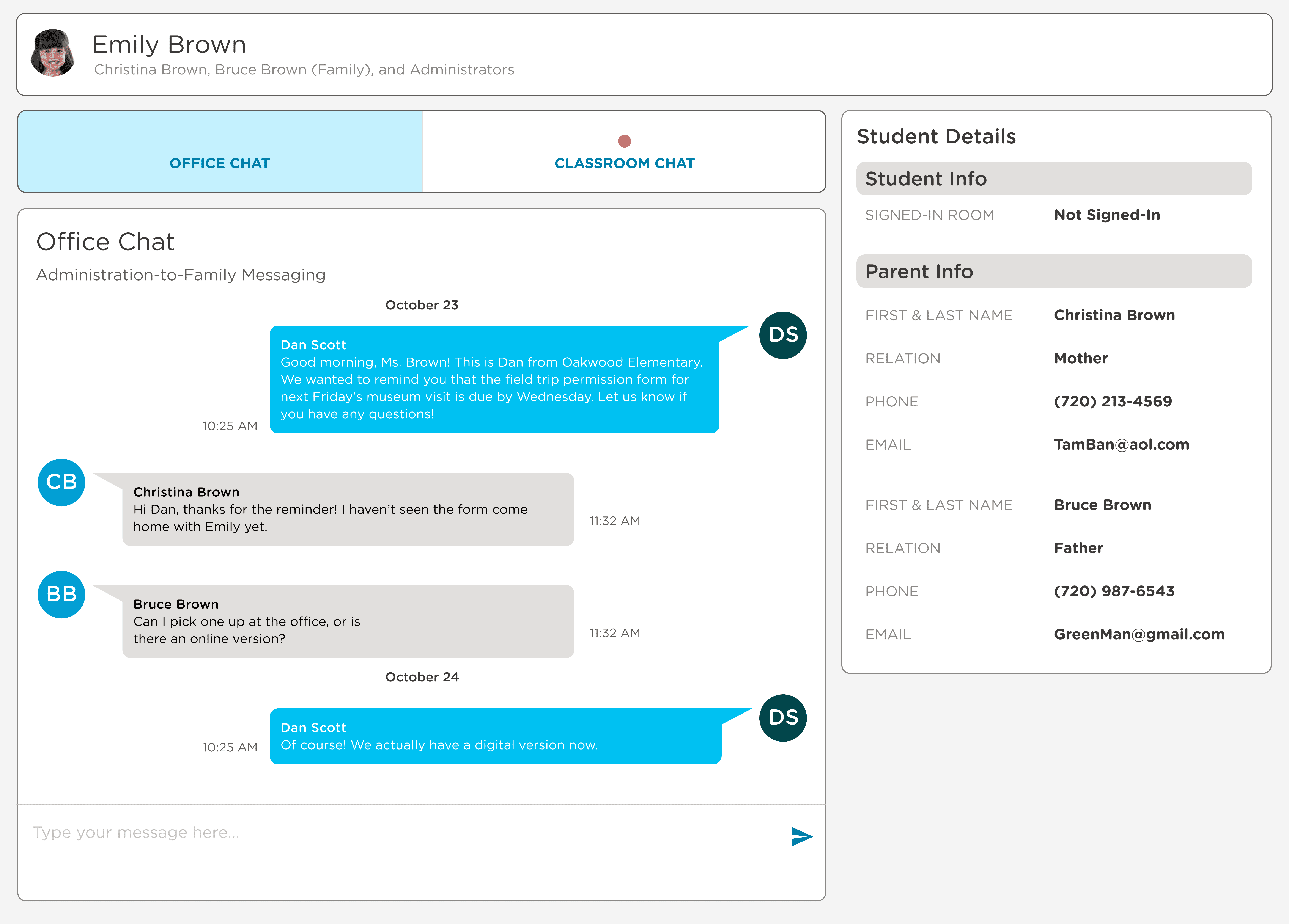Click the BB avatar for Bruce Brown

pyautogui.click(x=61, y=594)
